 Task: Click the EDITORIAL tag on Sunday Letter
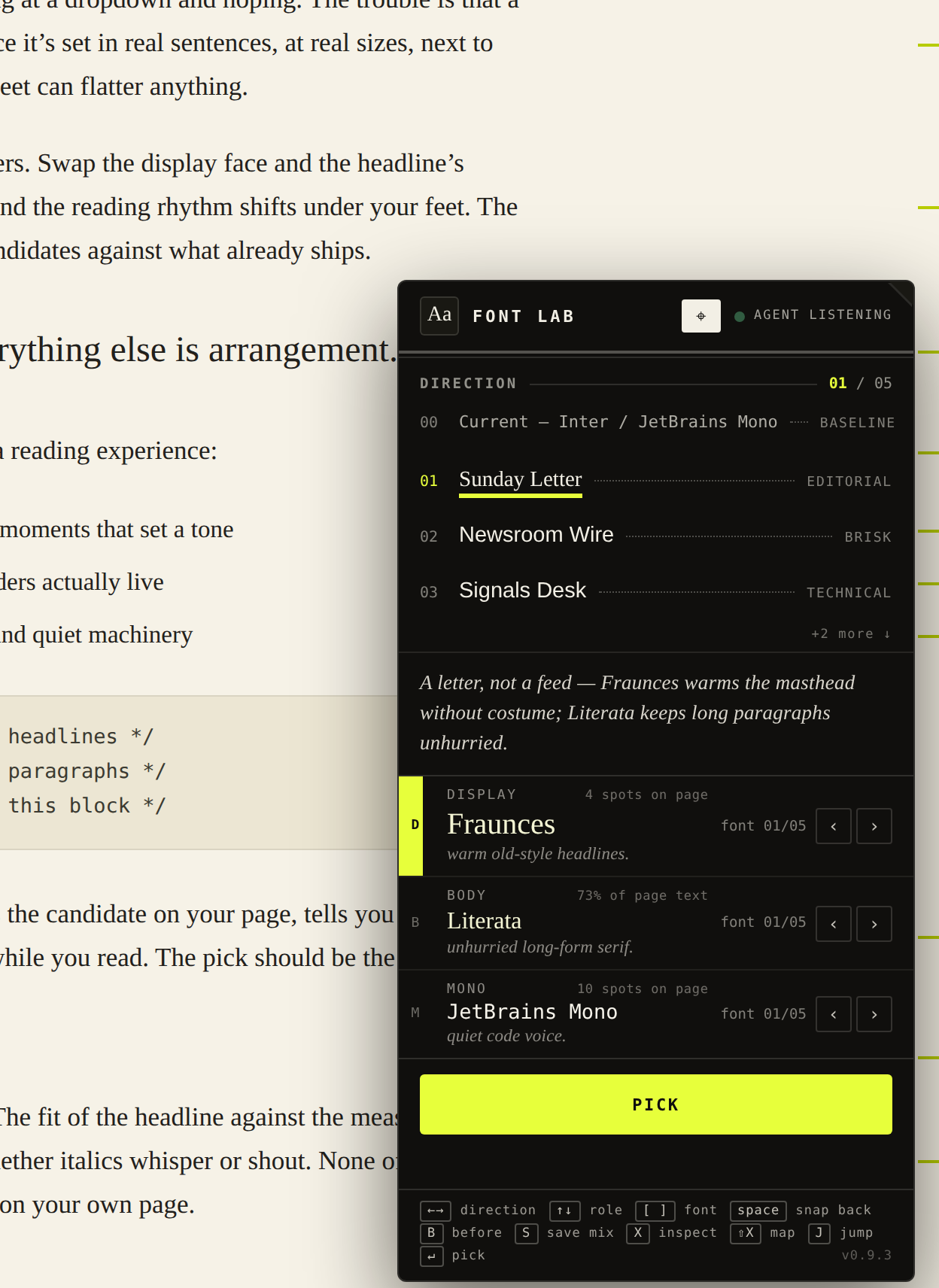(x=849, y=481)
